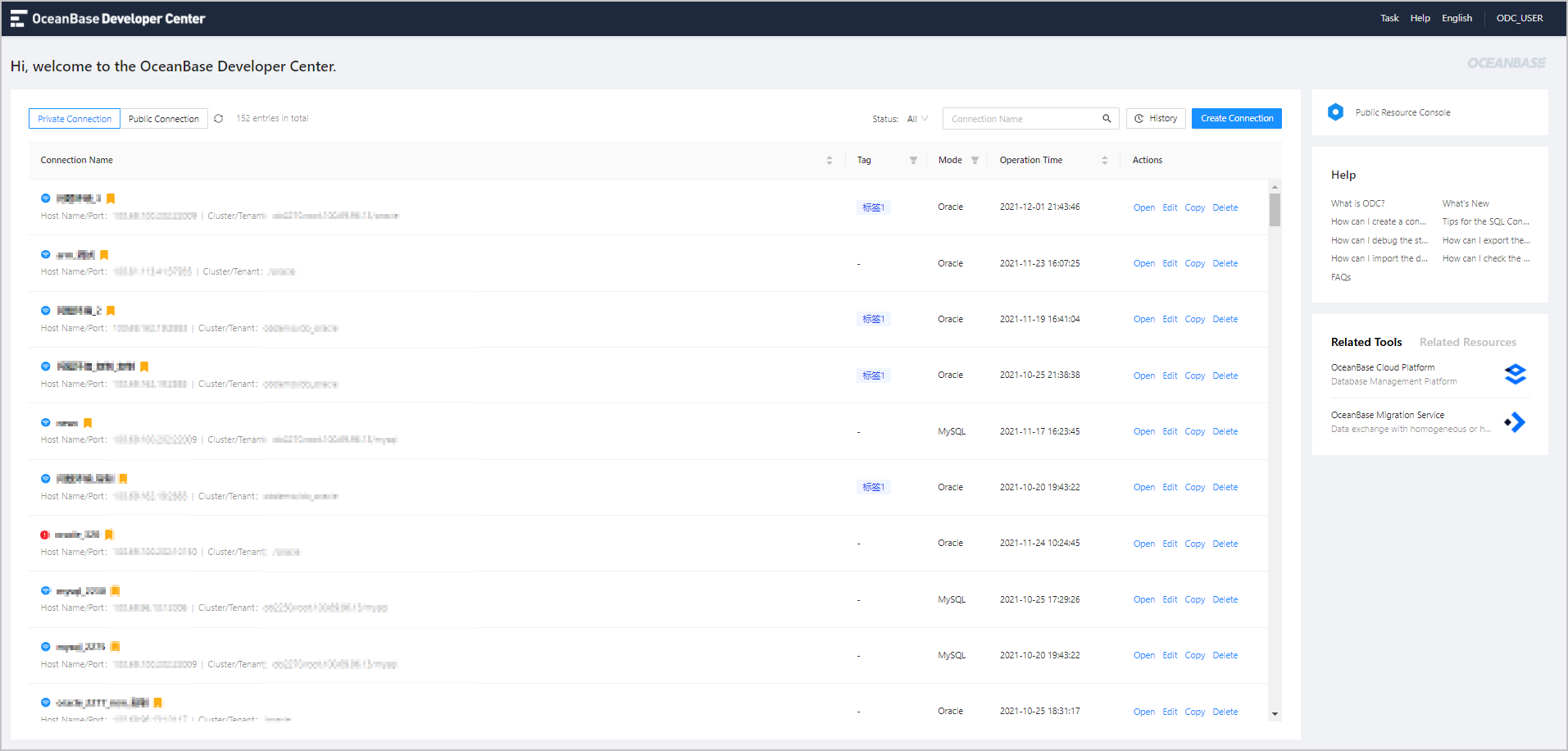This screenshot has width=1568, height=751.
Task: Open the Help menu in the header
Action: (x=1420, y=18)
